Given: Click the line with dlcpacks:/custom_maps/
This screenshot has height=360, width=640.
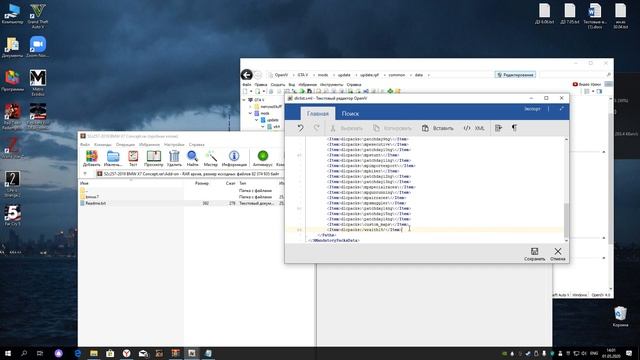Looking at the screenshot, I should tap(367, 224).
